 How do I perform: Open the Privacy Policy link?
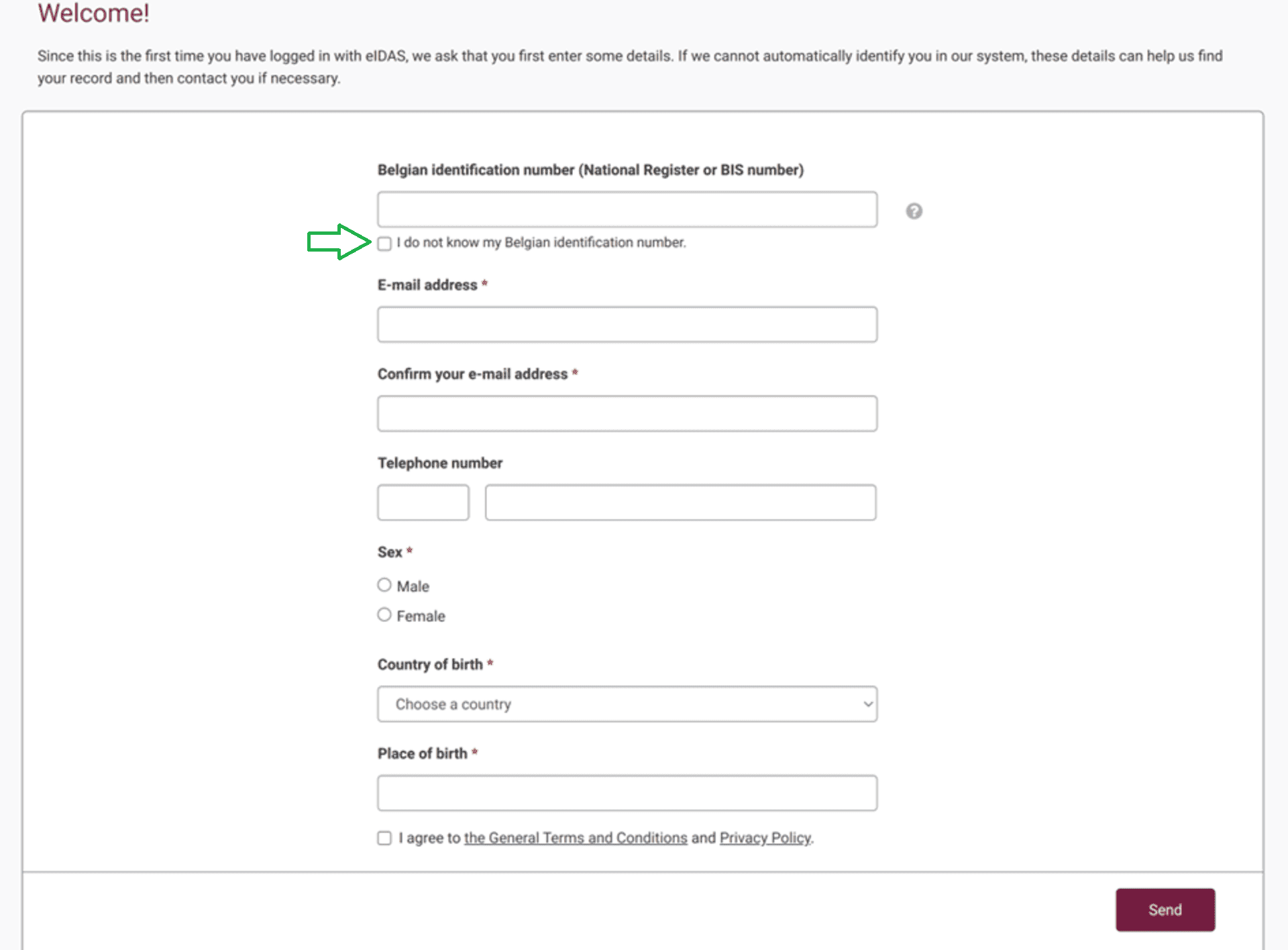click(765, 838)
